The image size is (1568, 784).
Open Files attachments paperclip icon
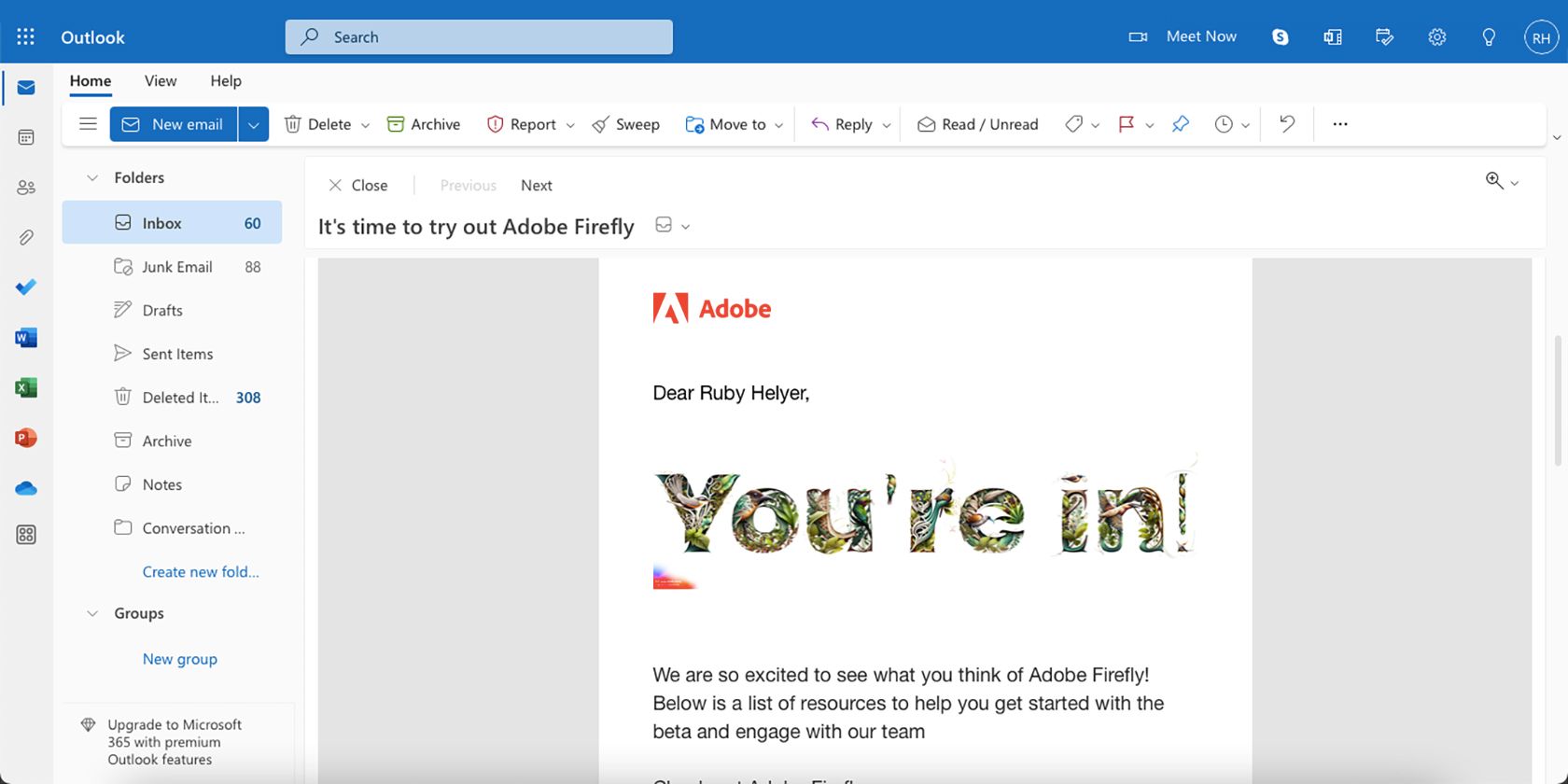(26, 237)
